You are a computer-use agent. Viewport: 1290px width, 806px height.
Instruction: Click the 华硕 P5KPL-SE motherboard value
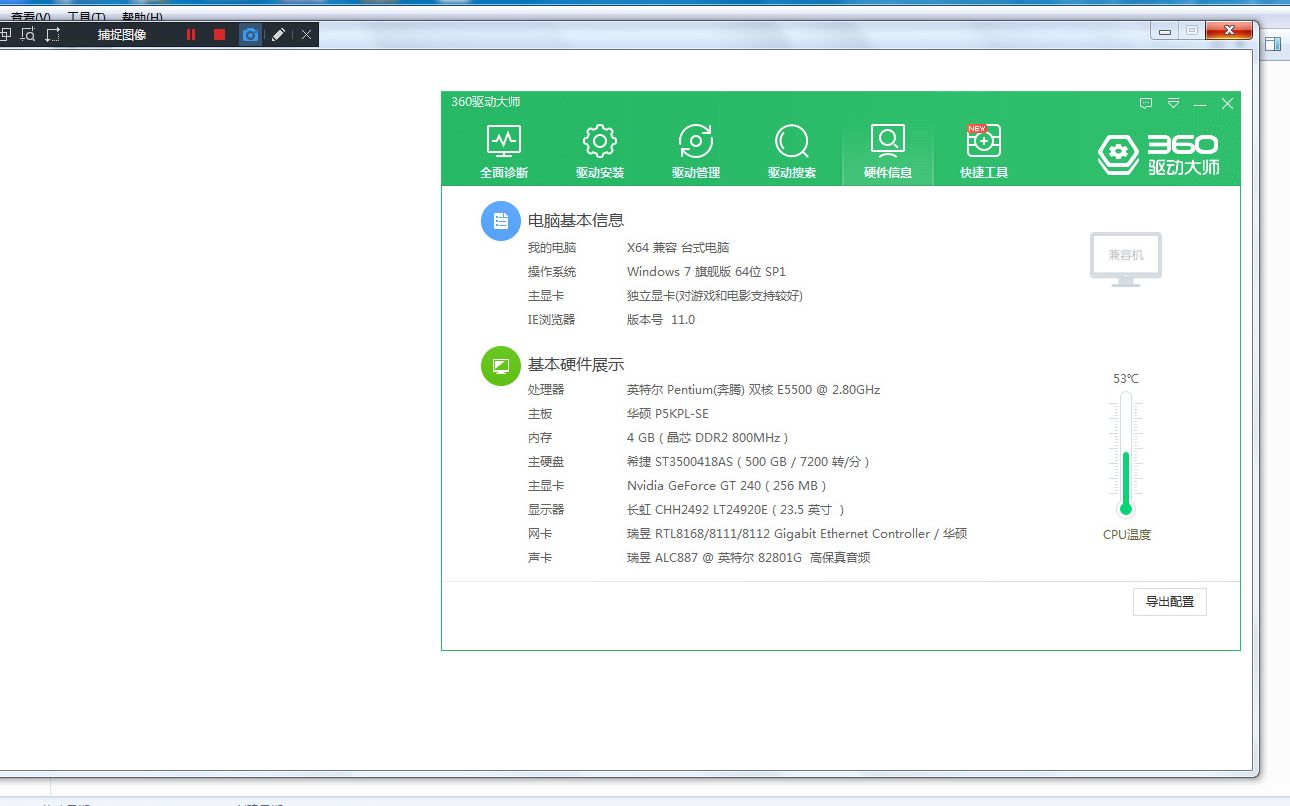tap(668, 414)
